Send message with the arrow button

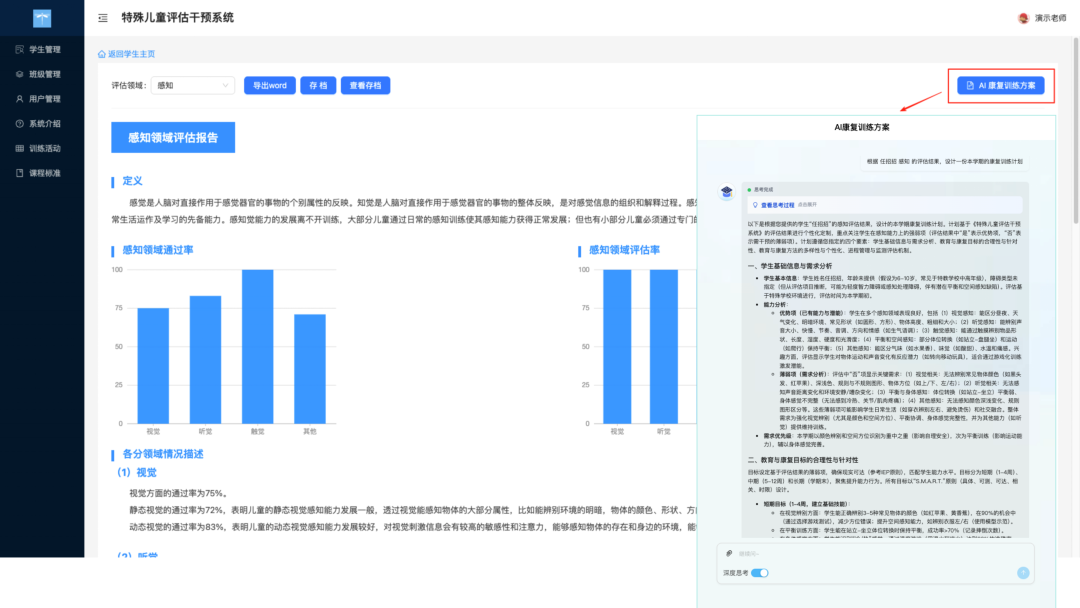click(1023, 573)
